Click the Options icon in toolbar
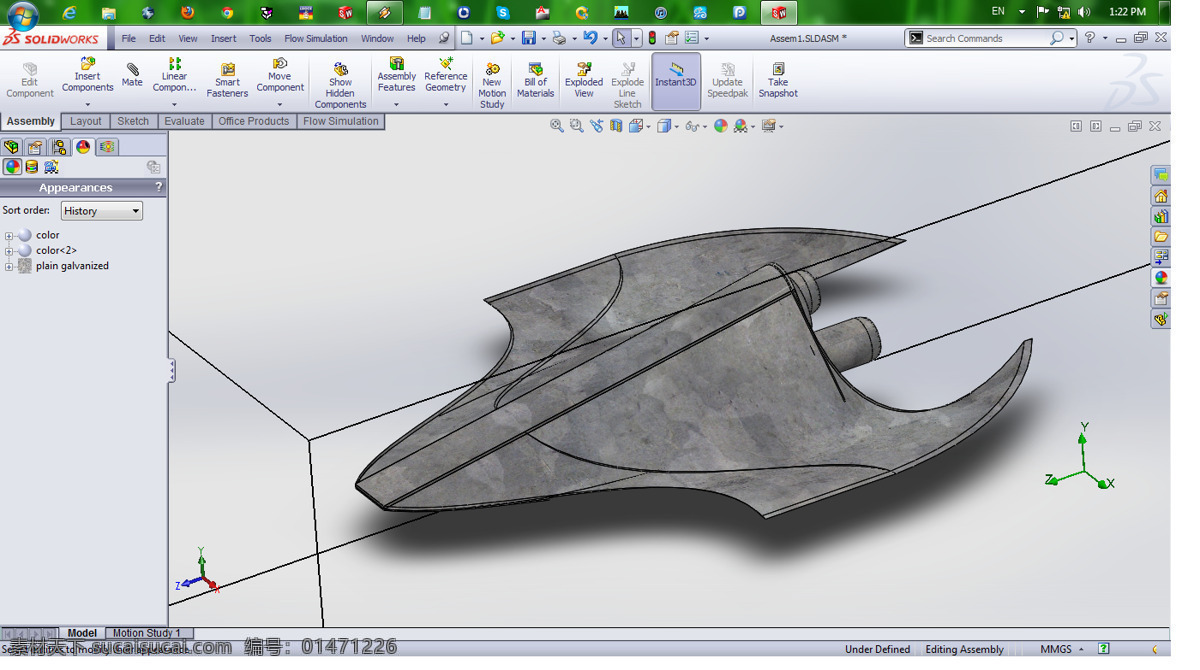The image size is (1200, 670). tap(691, 38)
